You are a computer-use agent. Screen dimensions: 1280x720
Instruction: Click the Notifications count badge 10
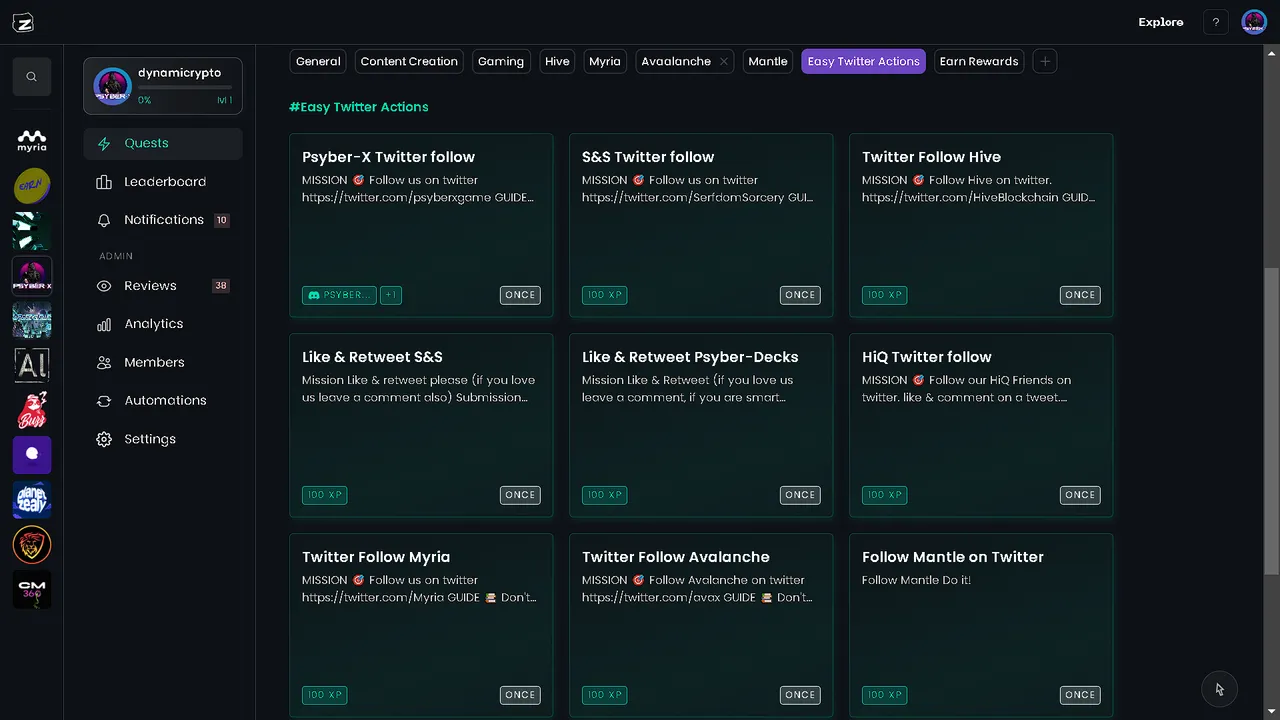(221, 220)
